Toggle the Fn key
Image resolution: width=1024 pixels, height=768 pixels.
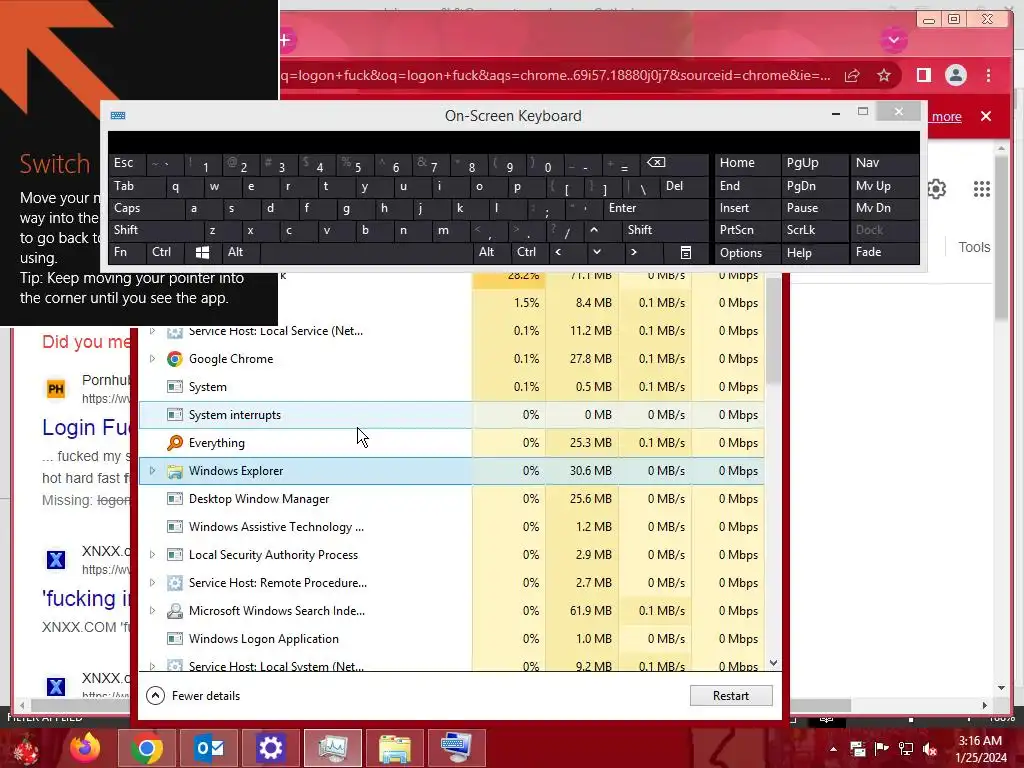[120, 252]
